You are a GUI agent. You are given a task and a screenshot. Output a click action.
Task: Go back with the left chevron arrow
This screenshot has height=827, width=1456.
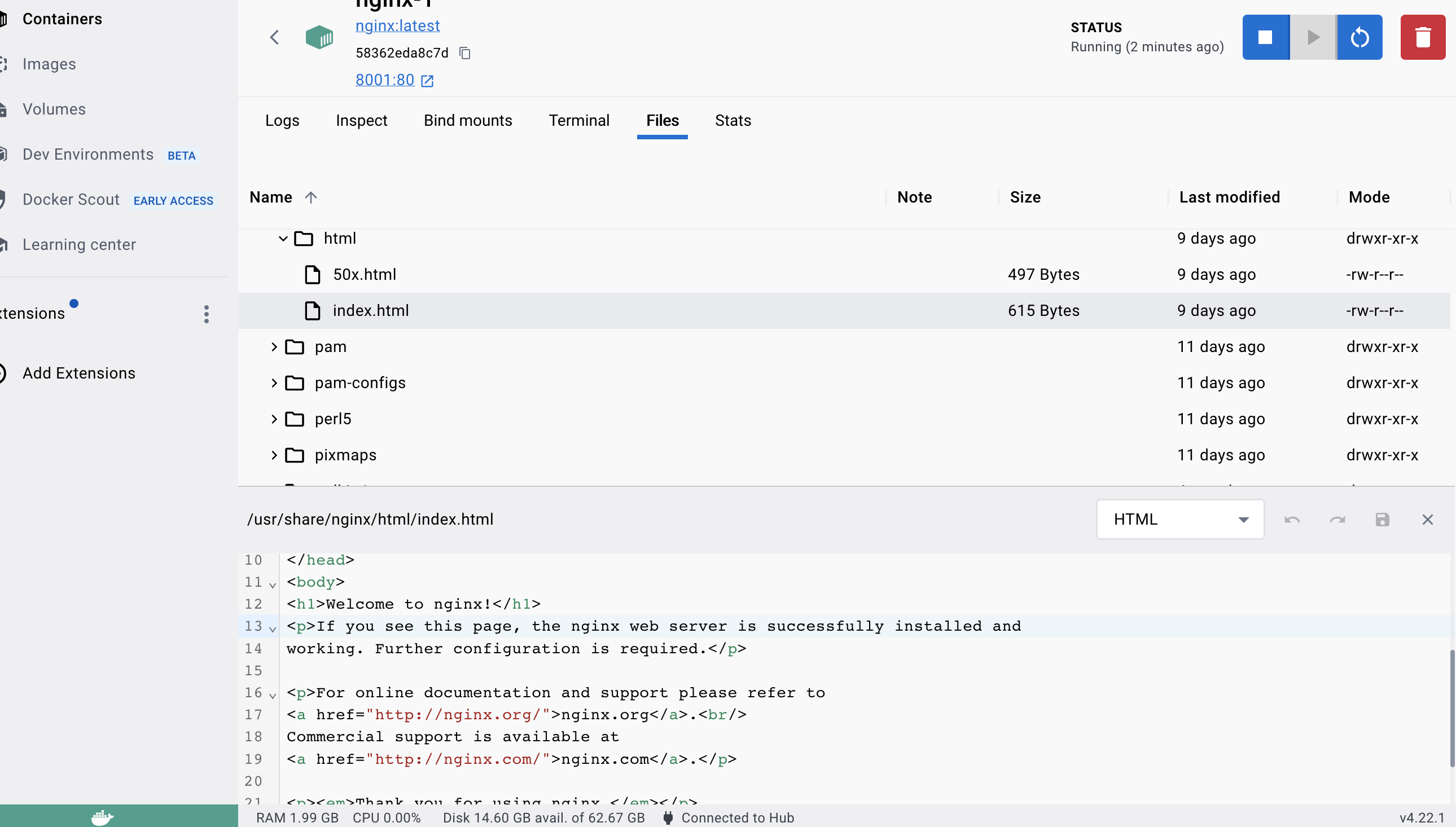274,37
